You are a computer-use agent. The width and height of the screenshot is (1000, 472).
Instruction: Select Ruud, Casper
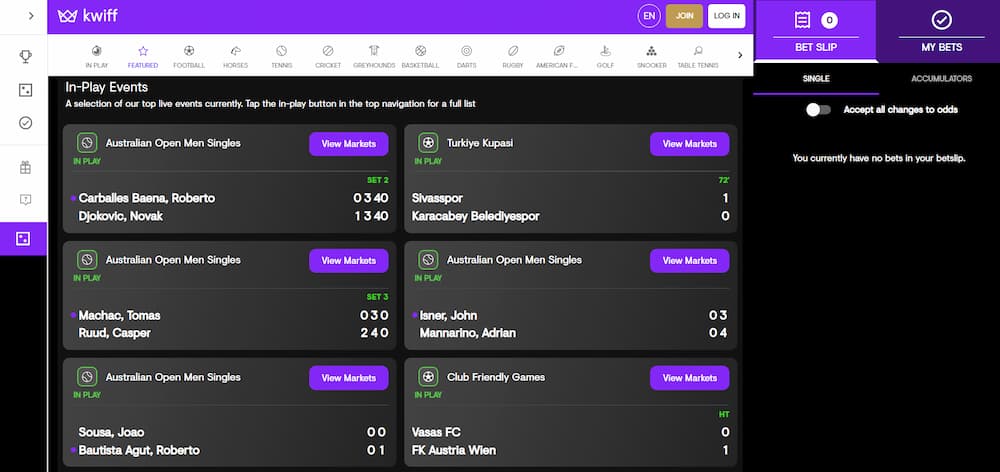tap(115, 333)
